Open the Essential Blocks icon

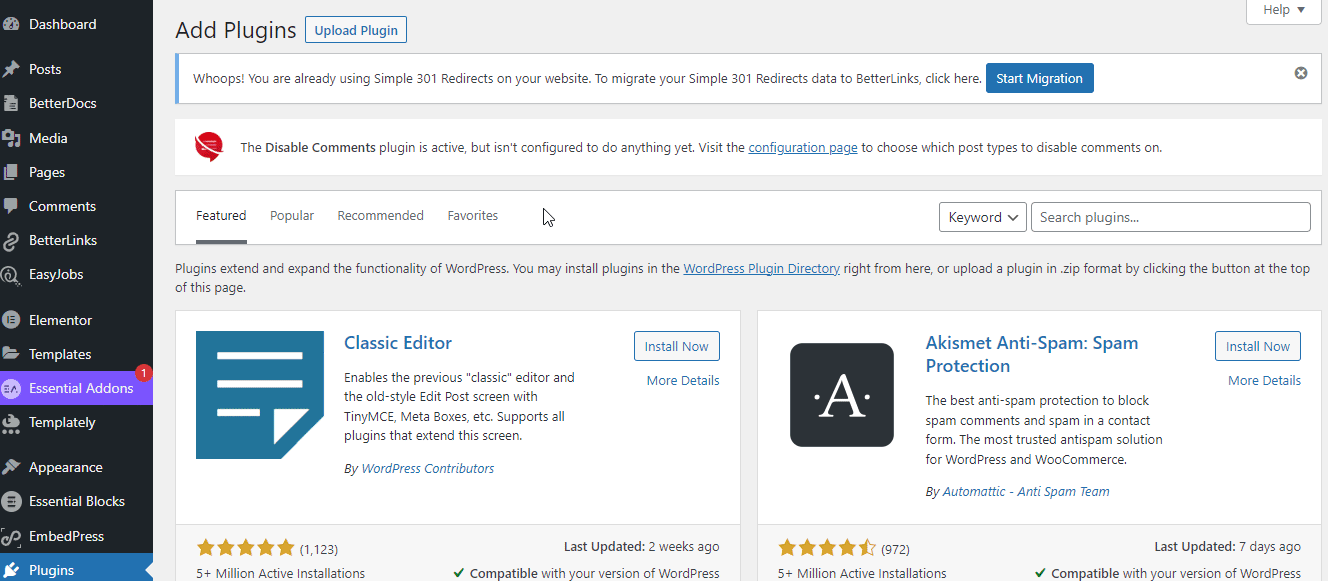[11, 501]
